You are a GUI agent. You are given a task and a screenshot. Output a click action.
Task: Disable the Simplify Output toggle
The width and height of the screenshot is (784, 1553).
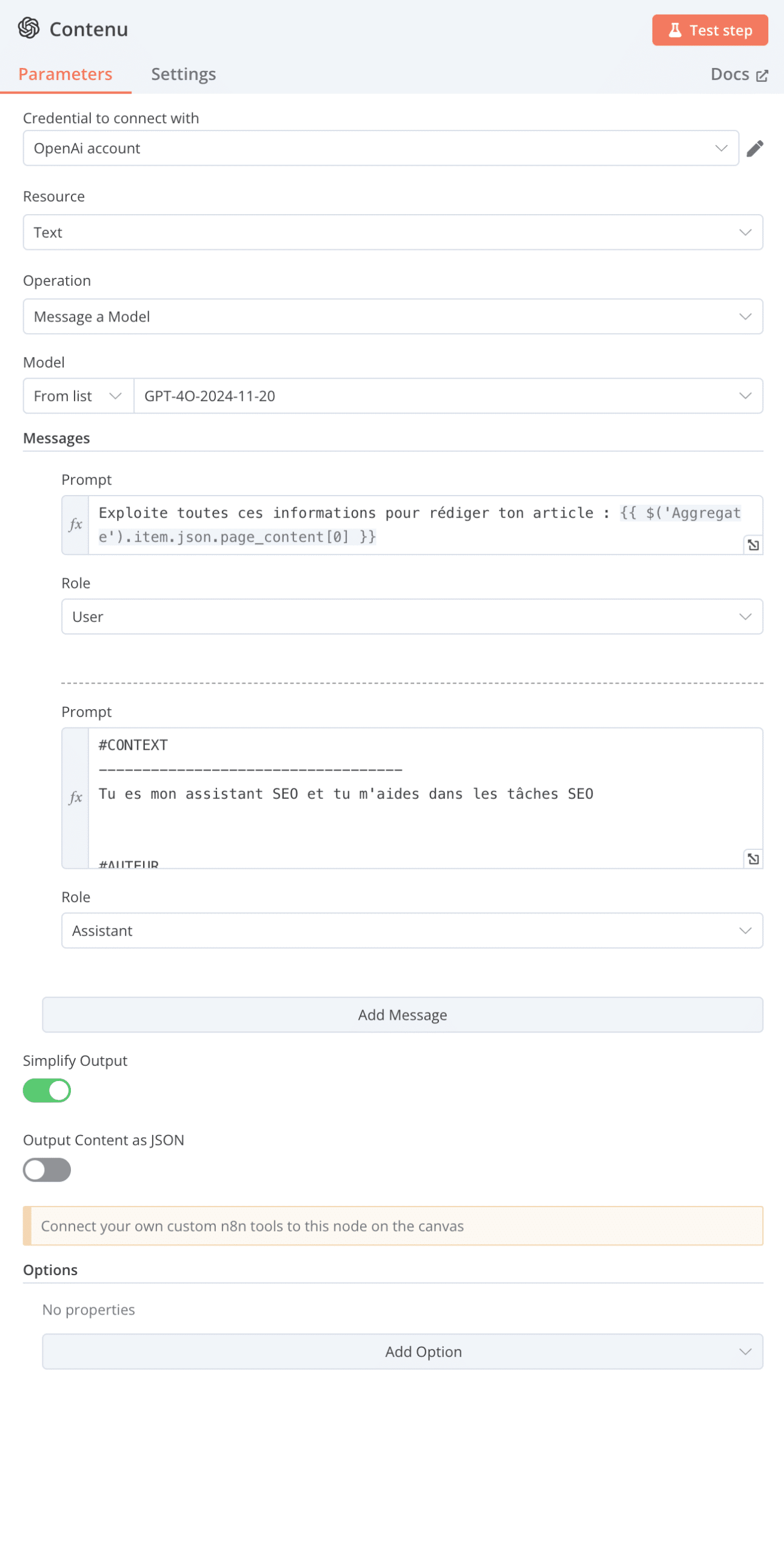coord(47,1090)
